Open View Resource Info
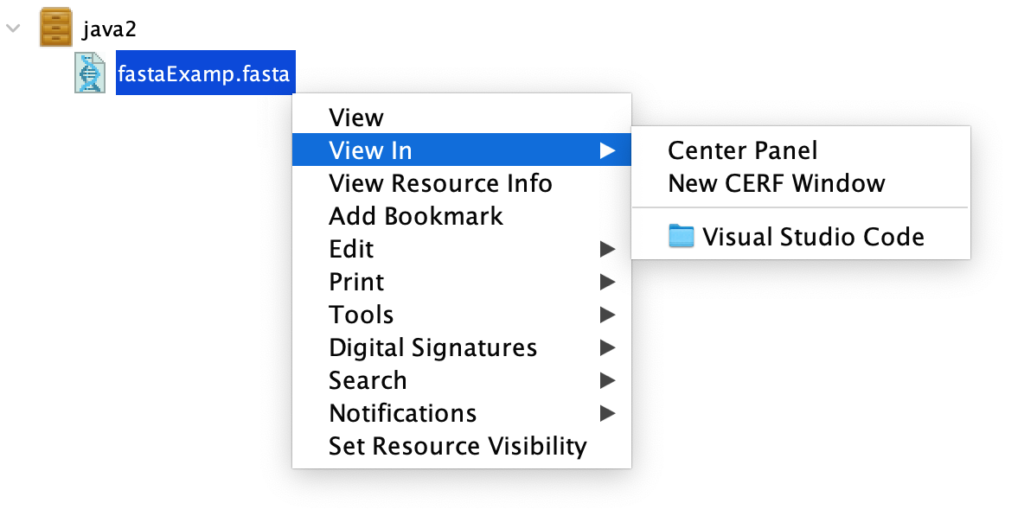The height and width of the screenshot is (522, 1024). pos(440,184)
